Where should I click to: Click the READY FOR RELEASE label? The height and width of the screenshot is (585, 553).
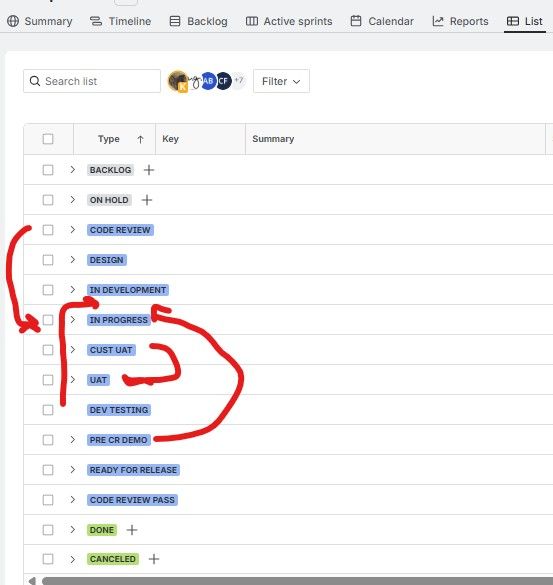tap(133, 470)
